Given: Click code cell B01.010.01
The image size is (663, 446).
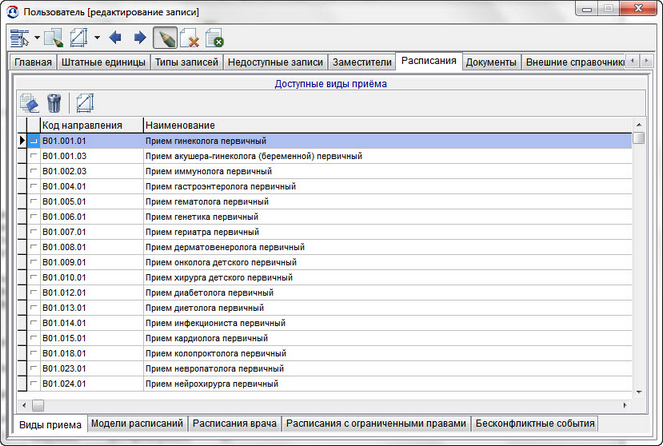Looking at the screenshot, I should click(x=92, y=278).
